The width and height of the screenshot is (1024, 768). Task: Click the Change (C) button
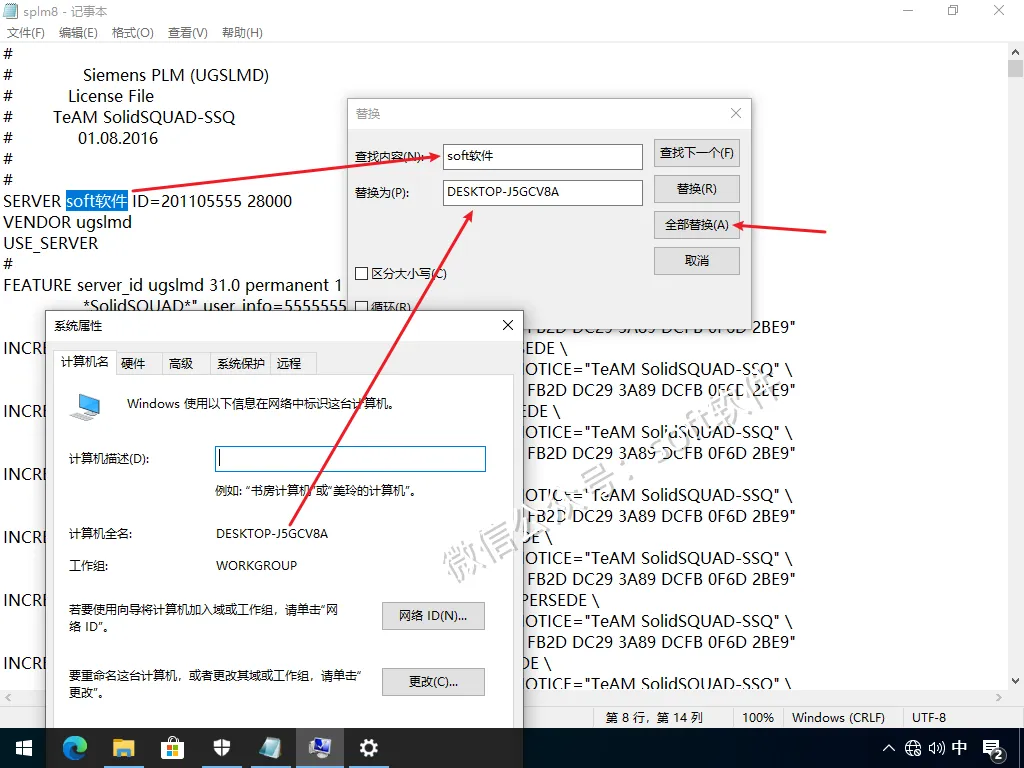click(433, 682)
